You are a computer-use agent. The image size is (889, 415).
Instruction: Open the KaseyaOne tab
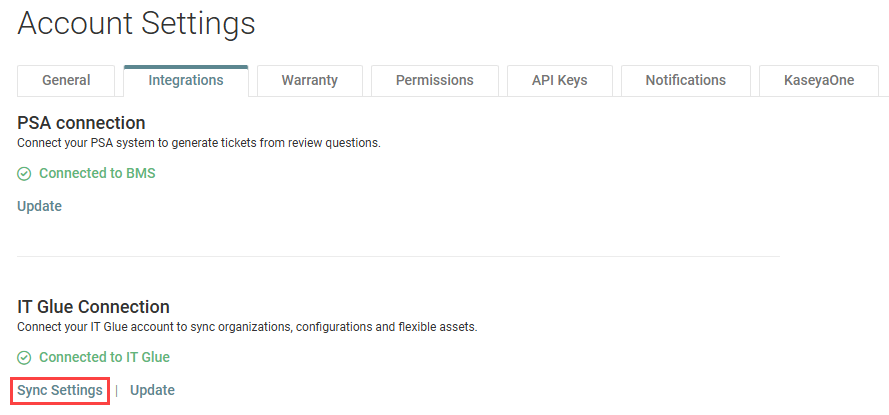coord(819,81)
